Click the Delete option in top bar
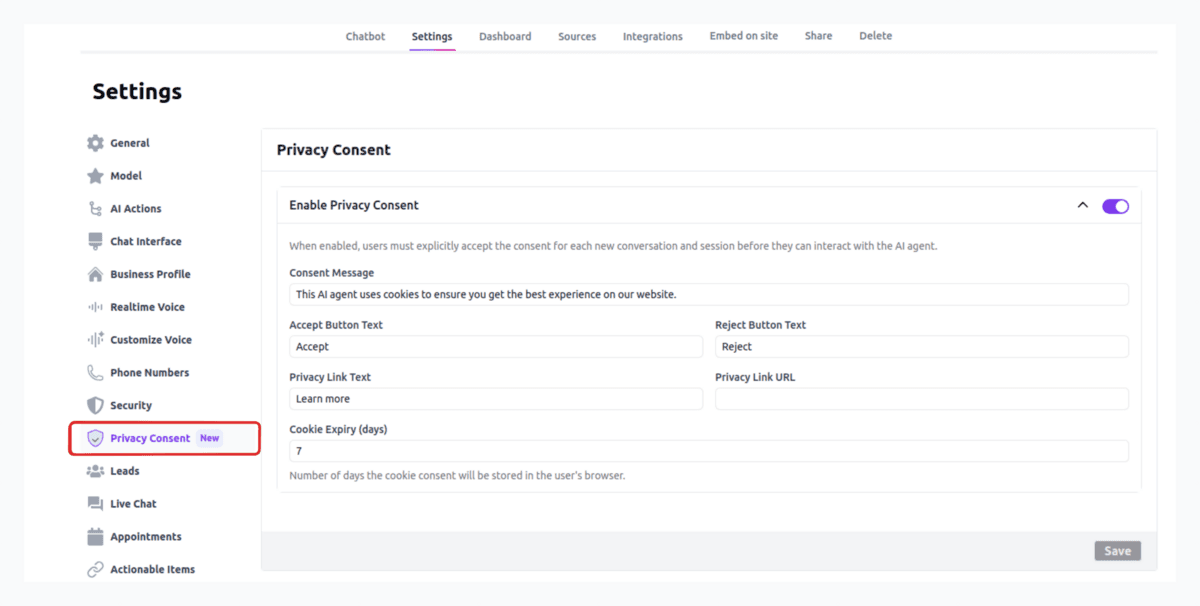The height and width of the screenshot is (606, 1200). point(875,35)
